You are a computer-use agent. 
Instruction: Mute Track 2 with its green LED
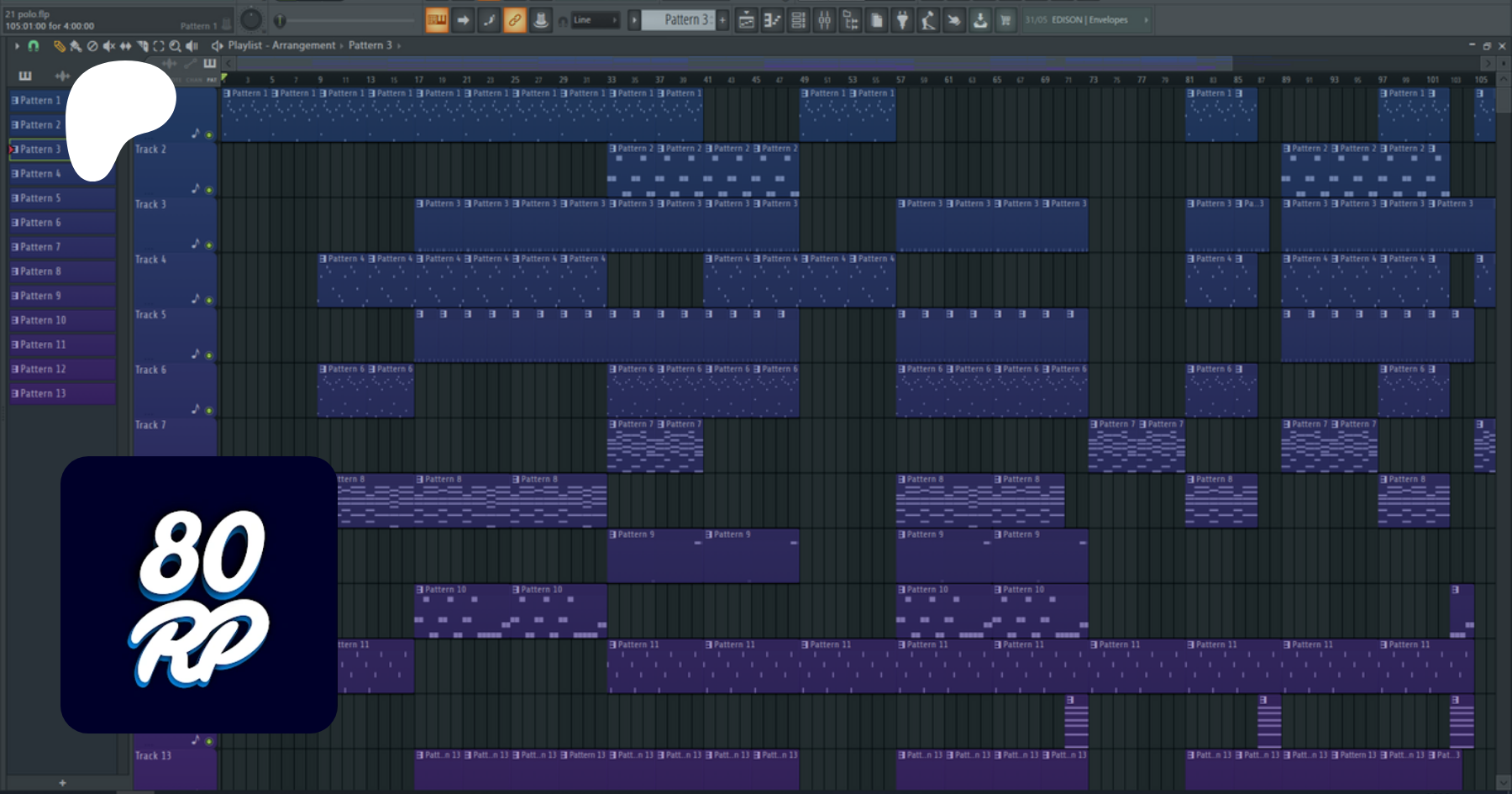pyautogui.click(x=209, y=191)
